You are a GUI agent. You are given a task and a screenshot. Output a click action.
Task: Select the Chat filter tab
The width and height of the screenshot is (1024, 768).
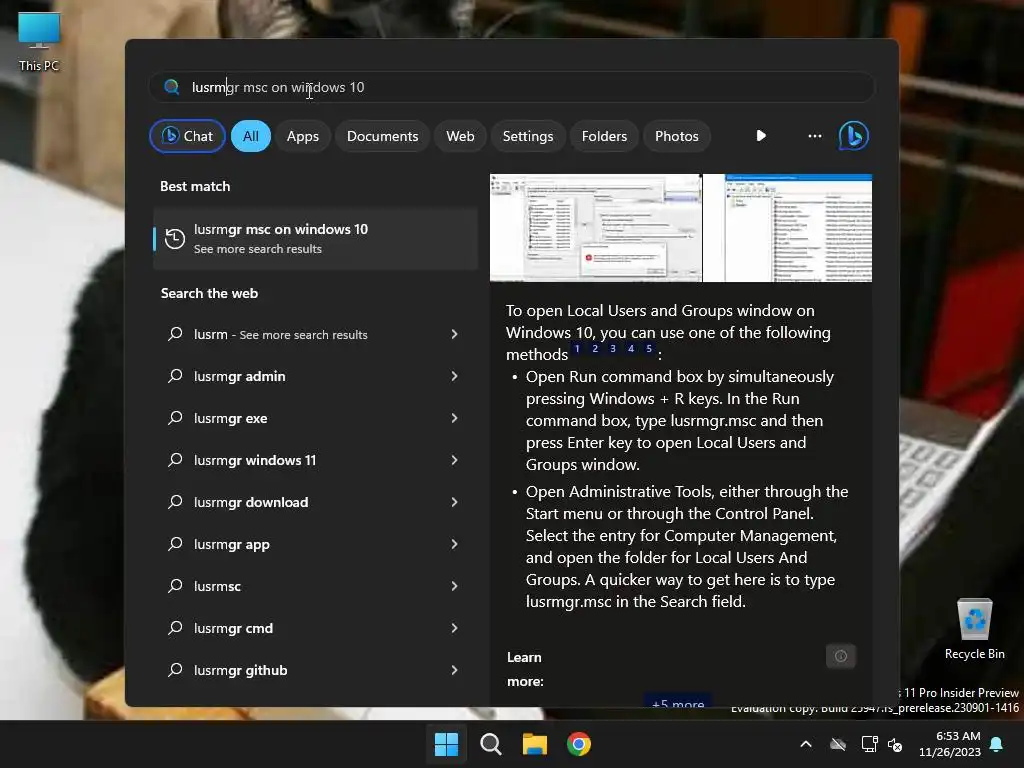187,136
